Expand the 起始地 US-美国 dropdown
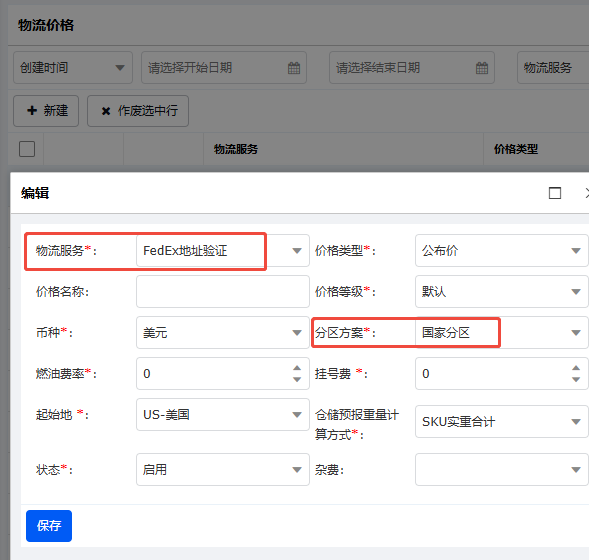The width and height of the screenshot is (589, 560). point(297,415)
